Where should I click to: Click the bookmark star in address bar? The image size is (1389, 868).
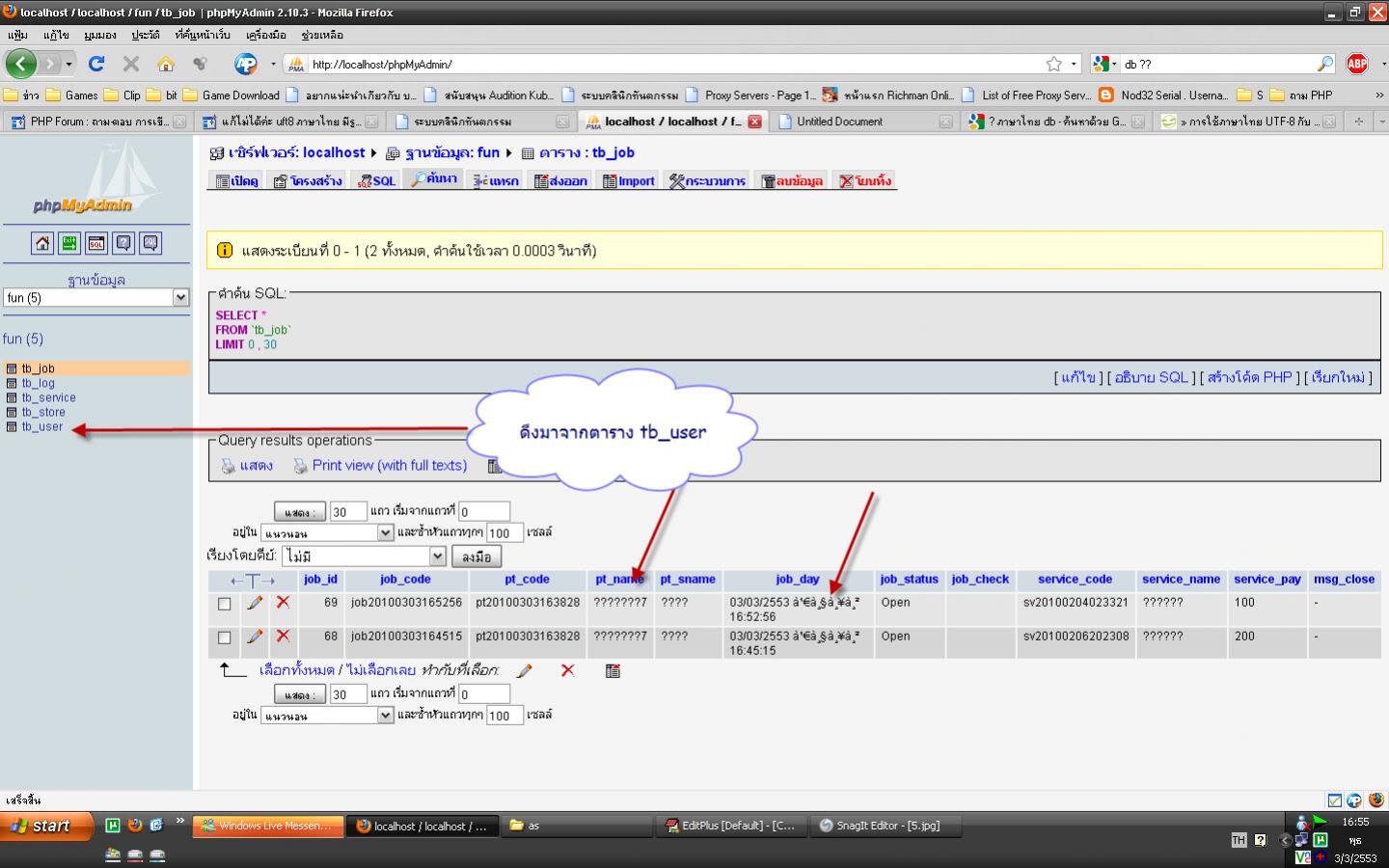(x=1053, y=64)
